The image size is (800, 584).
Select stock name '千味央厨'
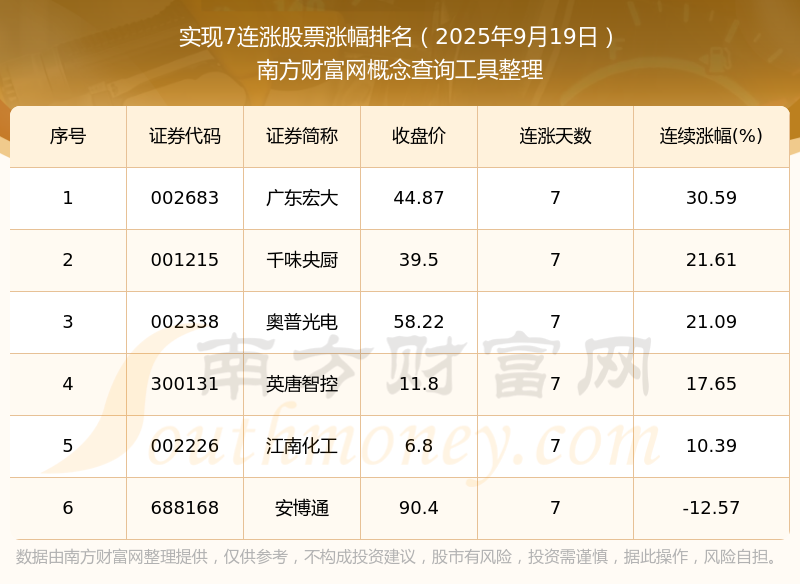(x=302, y=260)
